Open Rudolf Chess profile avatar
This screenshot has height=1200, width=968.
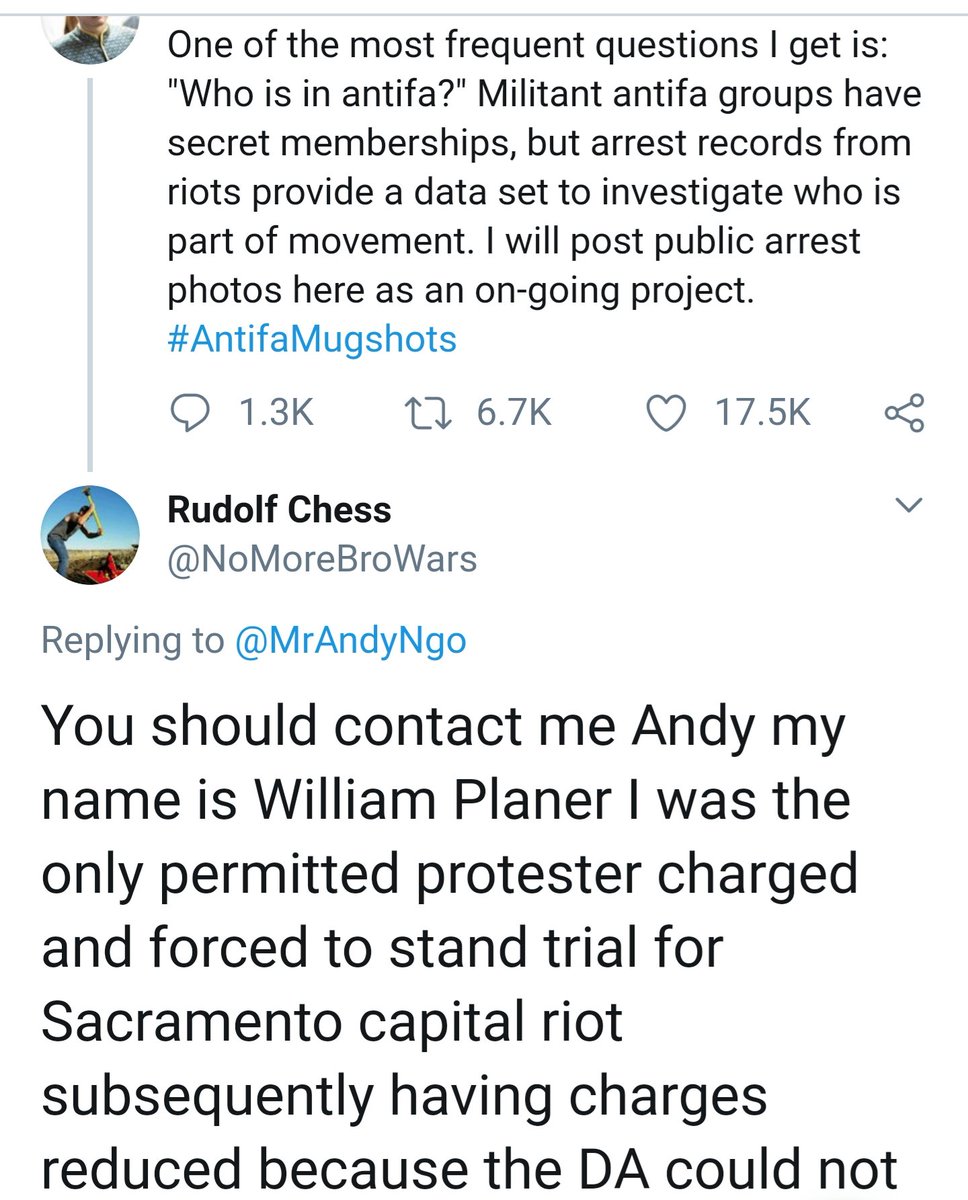click(89, 535)
